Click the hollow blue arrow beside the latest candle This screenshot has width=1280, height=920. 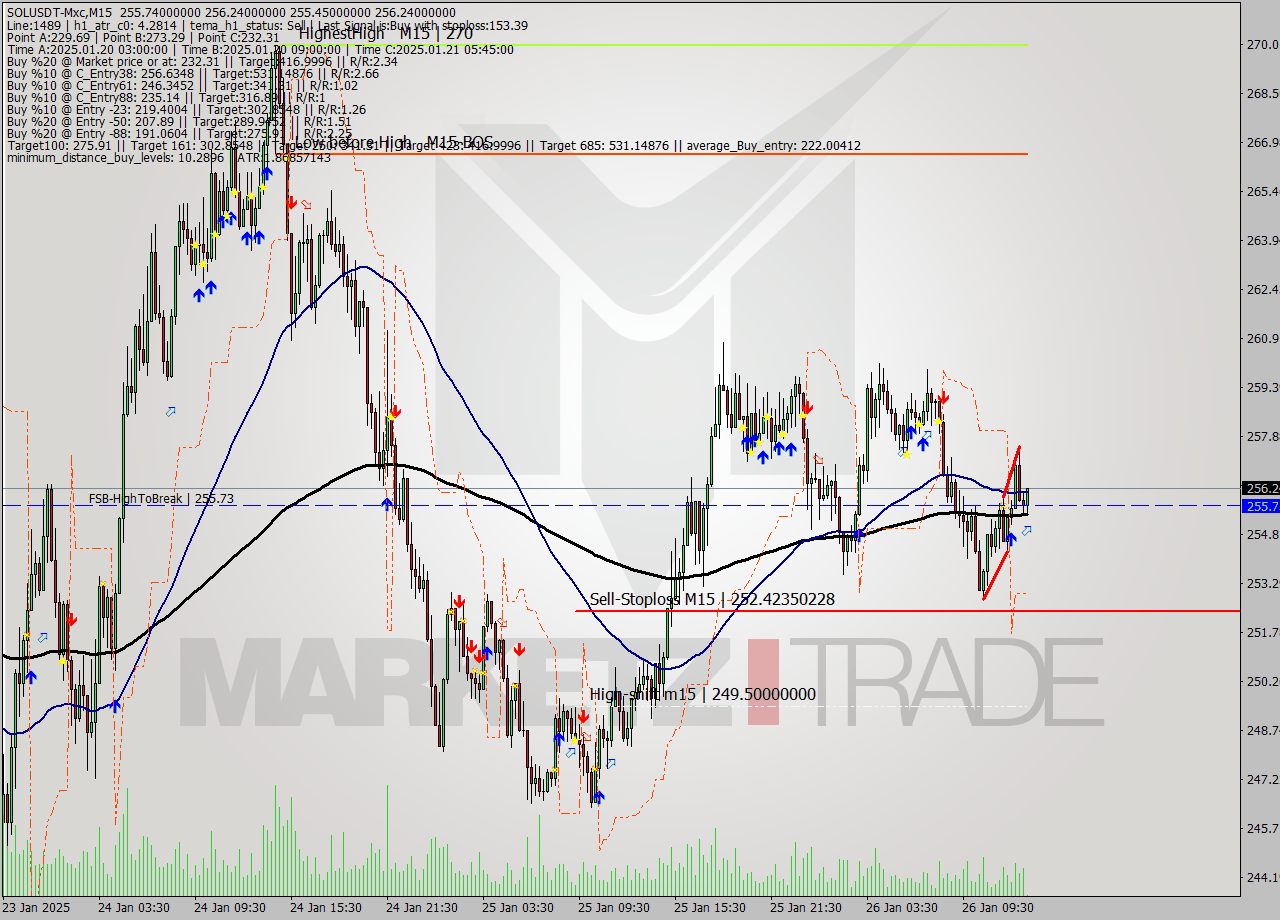click(1026, 531)
